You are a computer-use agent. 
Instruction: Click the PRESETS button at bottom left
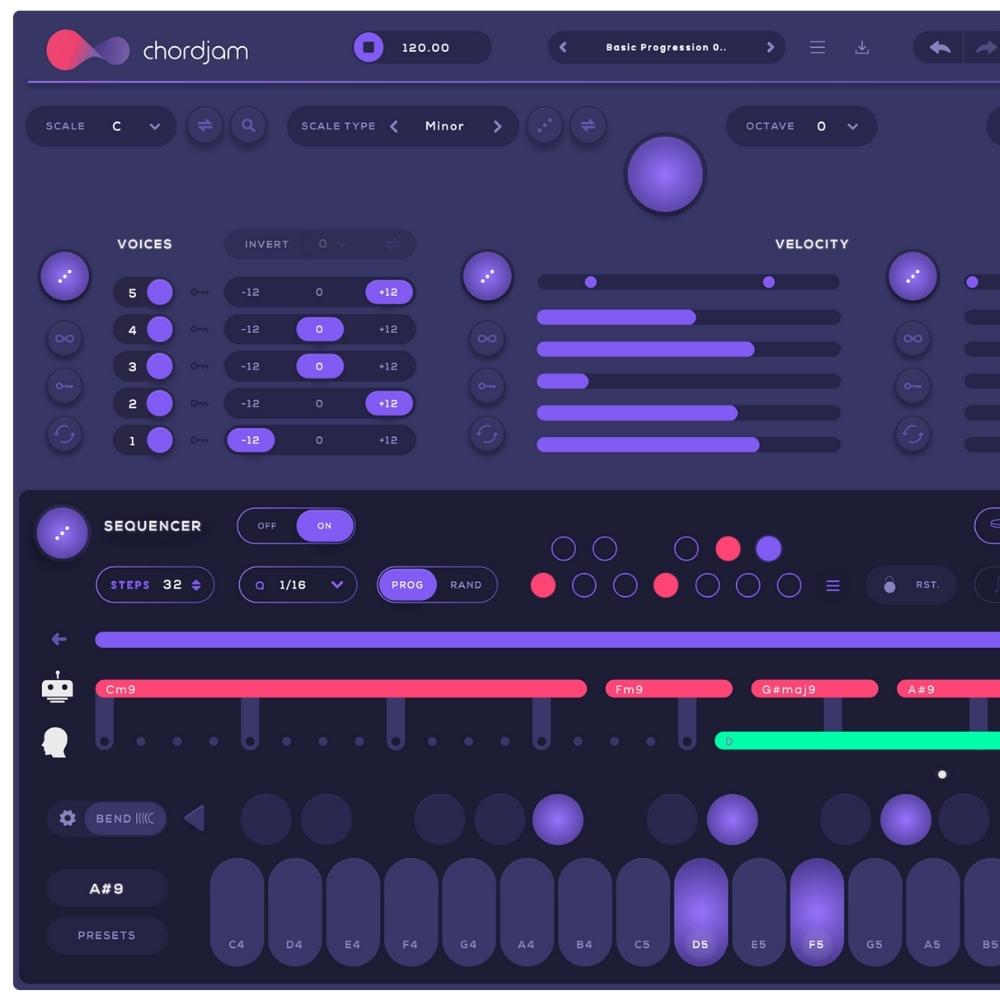(x=106, y=936)
